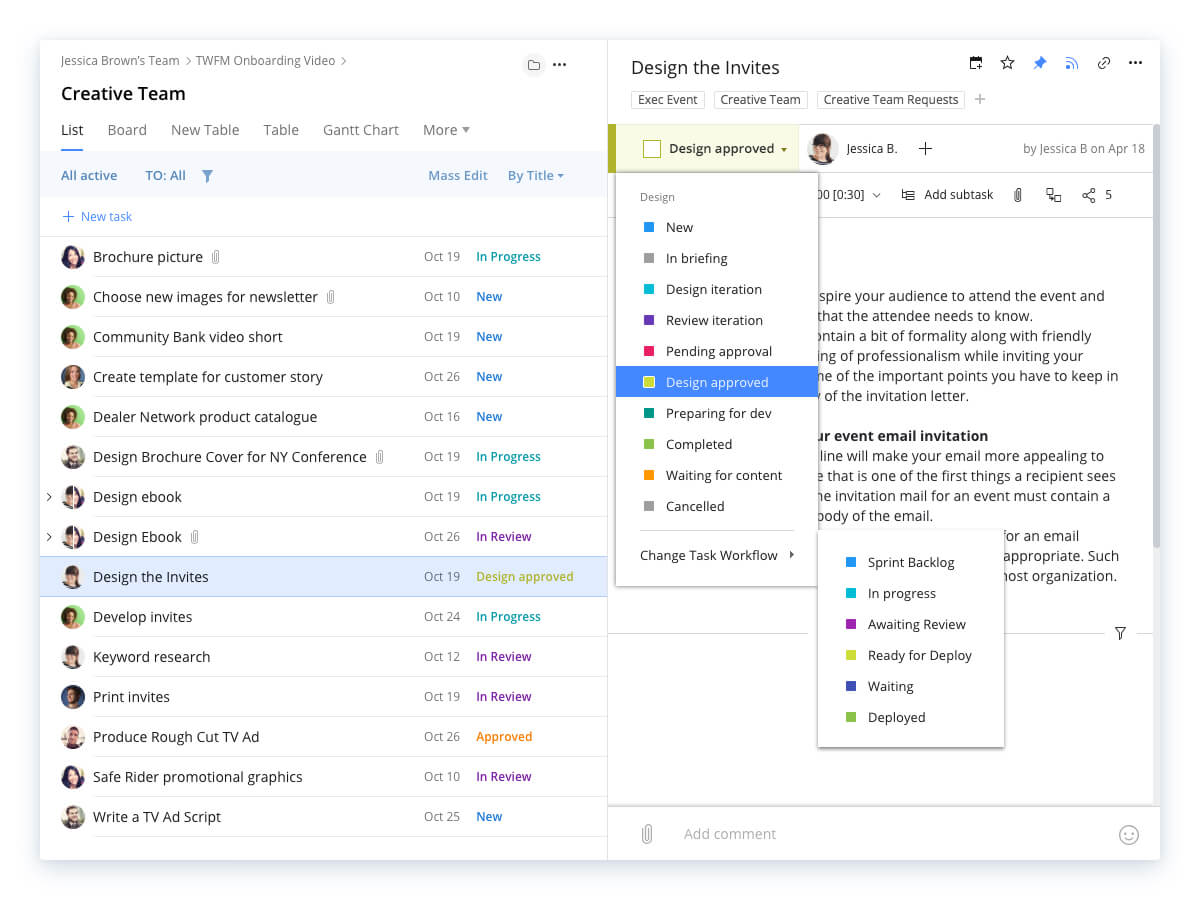The width and height of the screenshot is (1200, 900).
Task: Click the New task button
Action: [96, 216]
